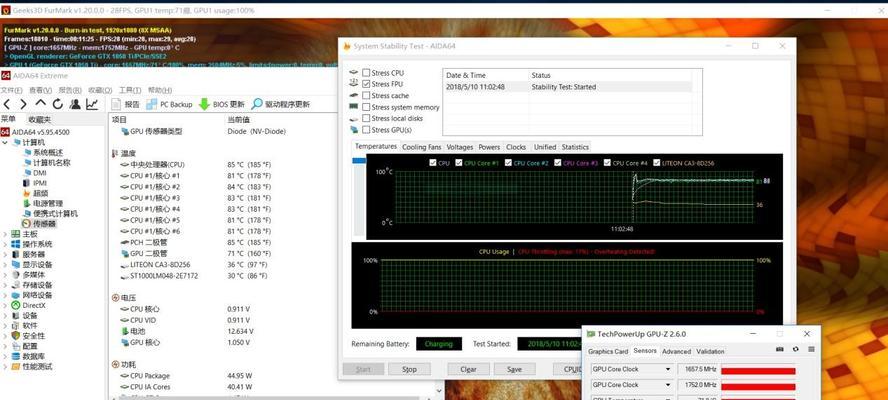Select DMI in the AIDA64 tree
888x400 pixels.
coord(35,173)
